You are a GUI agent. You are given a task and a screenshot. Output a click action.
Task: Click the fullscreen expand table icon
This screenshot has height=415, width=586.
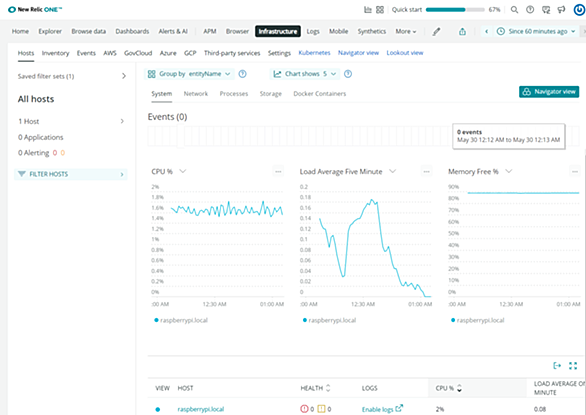coord(573,366)
